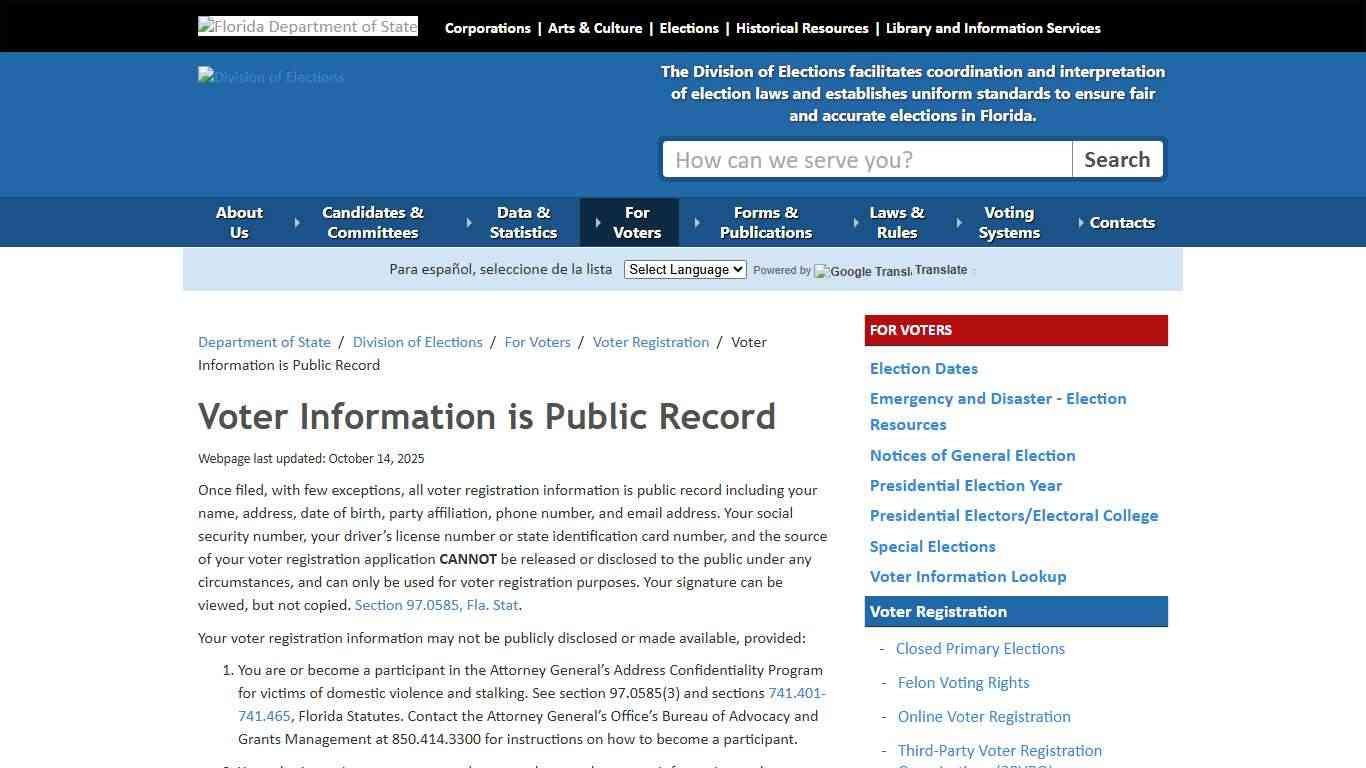Click Department of State breadcrumb link

point(264,341)
